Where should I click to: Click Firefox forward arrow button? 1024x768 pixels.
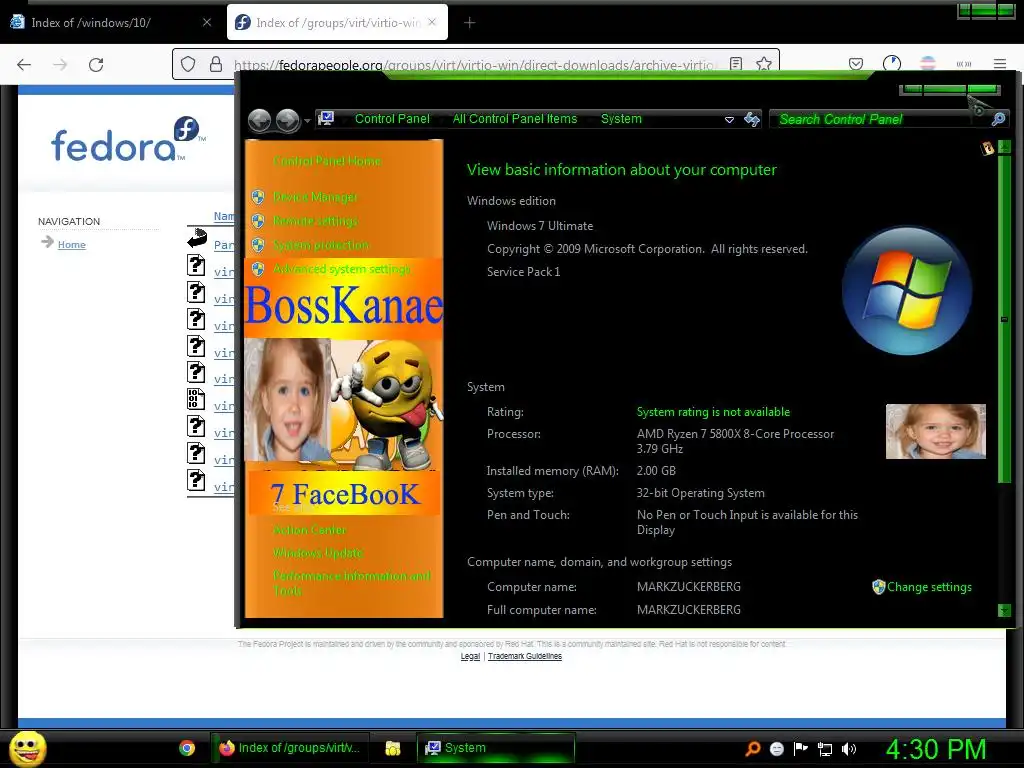[60, 64]
